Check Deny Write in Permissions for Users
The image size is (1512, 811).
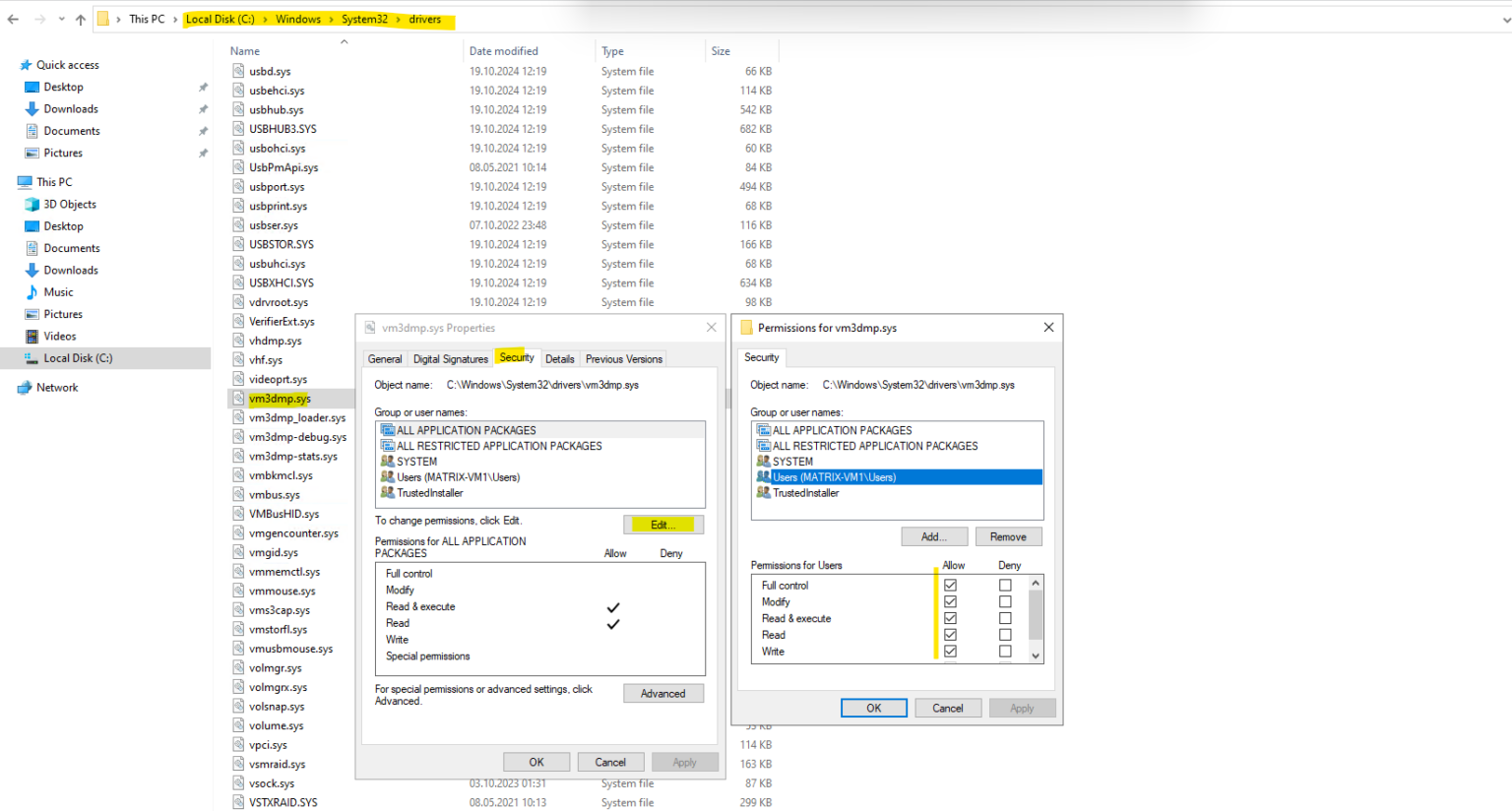1004,651
